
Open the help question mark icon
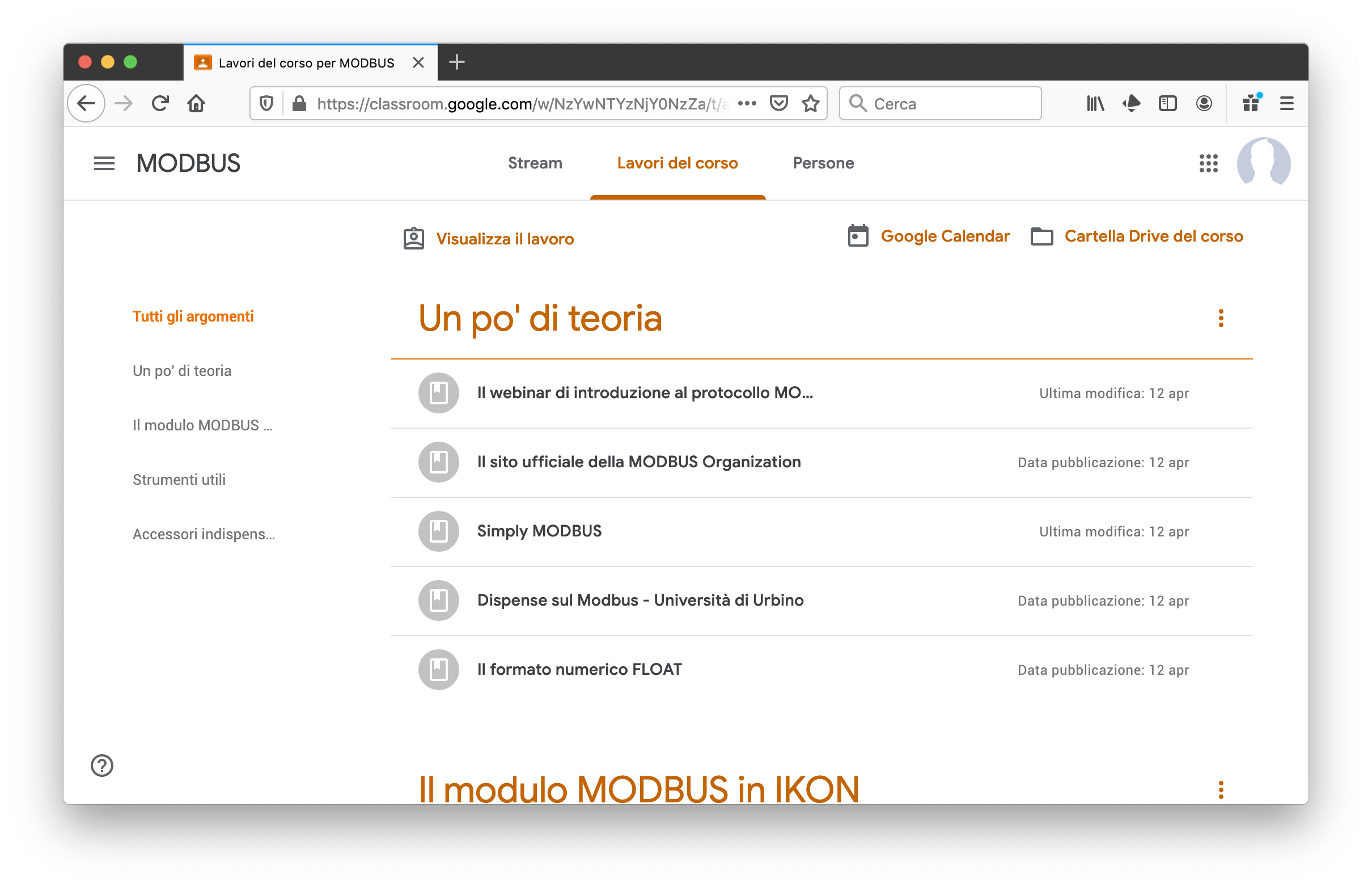click(x=102, y=766)
